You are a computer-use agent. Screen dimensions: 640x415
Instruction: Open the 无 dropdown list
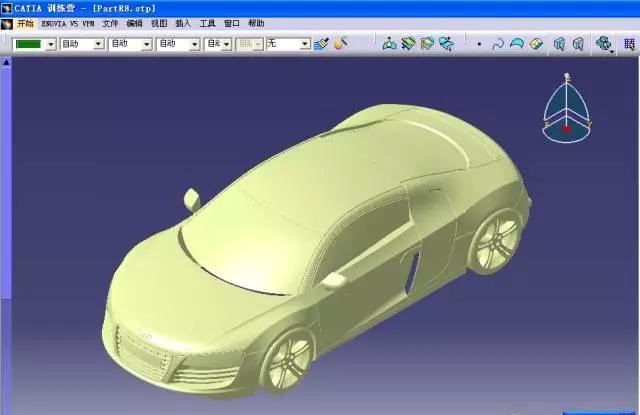coord(304,44)
